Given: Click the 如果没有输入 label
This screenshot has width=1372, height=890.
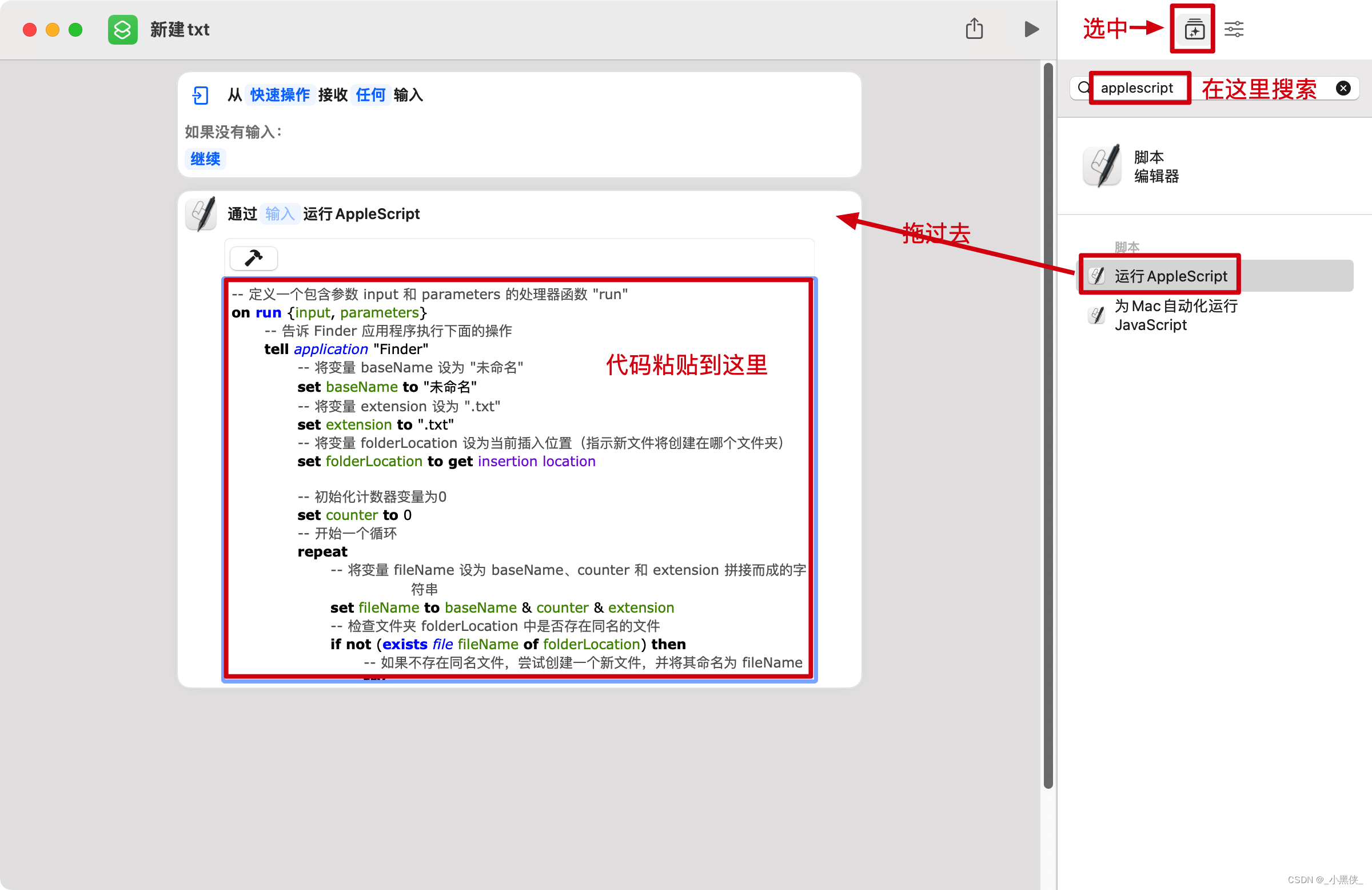Looking at the screenshot, I should point(233,132).
